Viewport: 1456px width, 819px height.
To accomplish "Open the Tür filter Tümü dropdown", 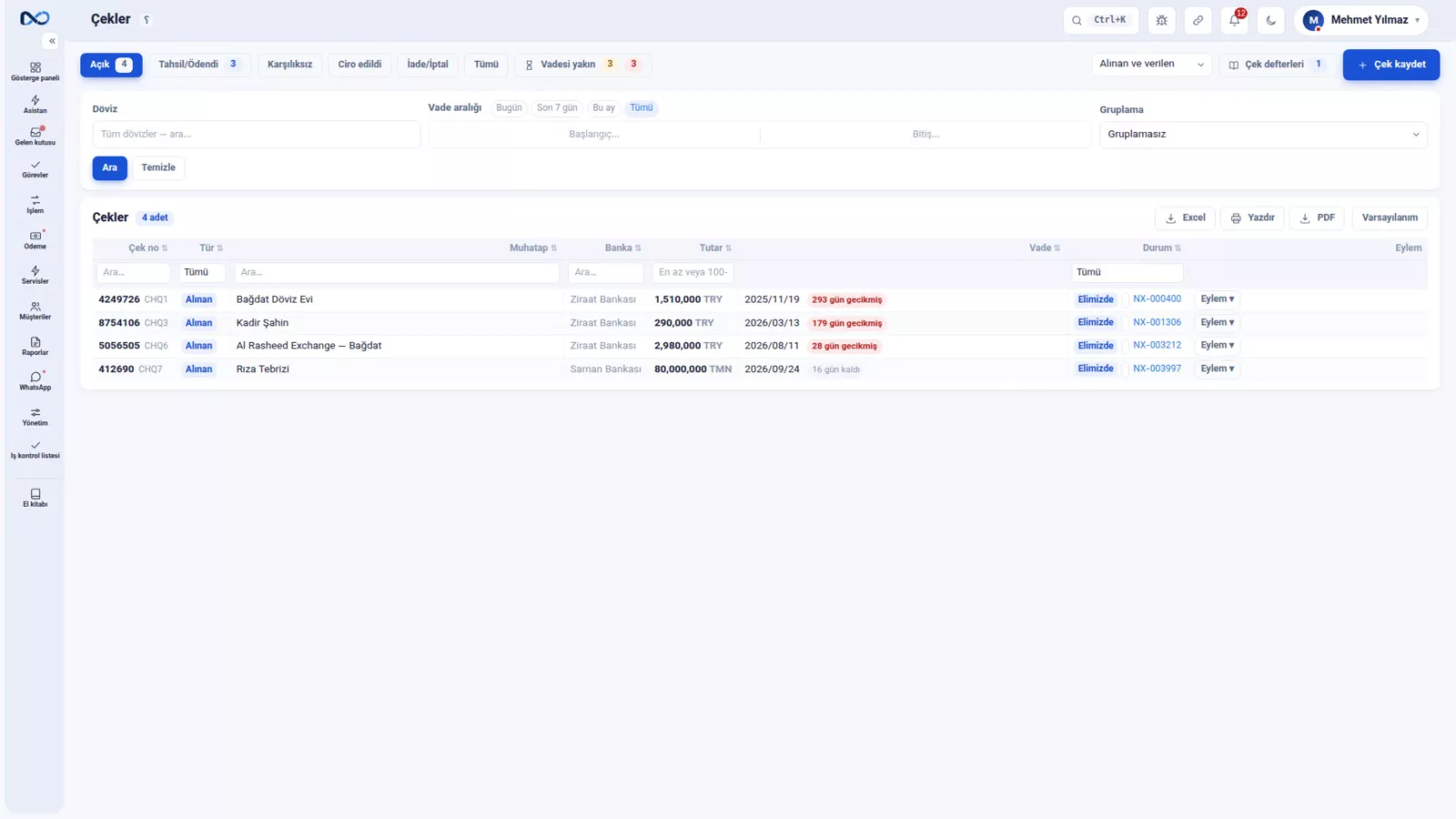I will click(x=201, y=272).
